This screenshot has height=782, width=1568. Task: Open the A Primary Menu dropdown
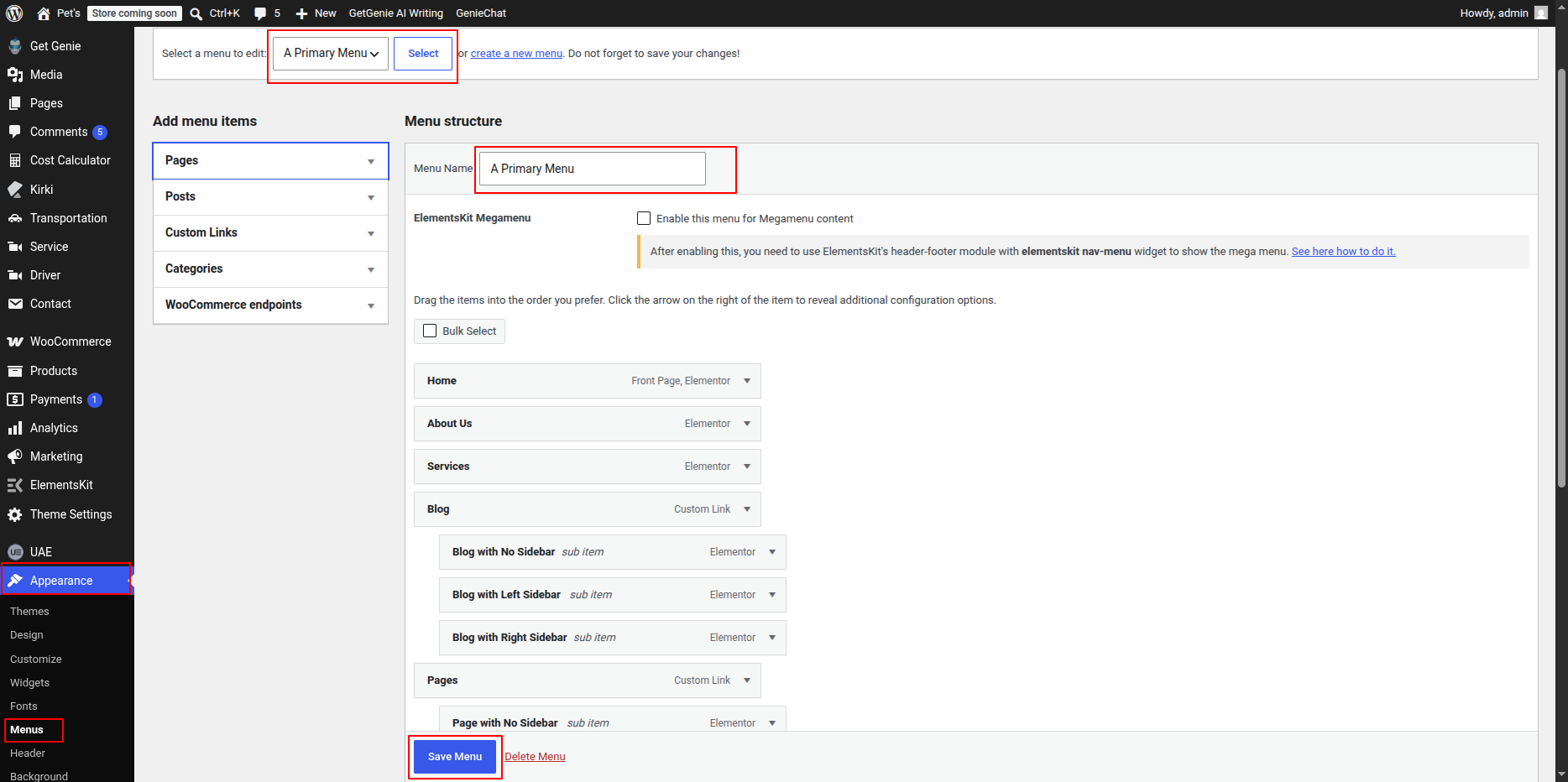click(331, 53)
